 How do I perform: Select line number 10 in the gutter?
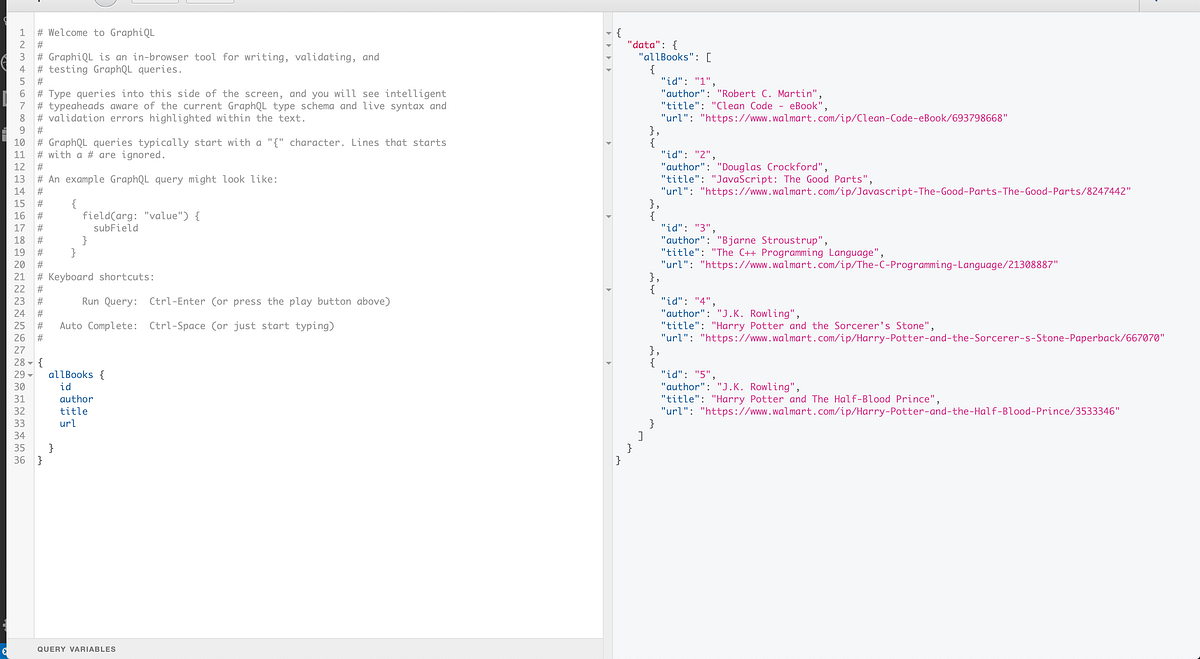(x=20, y=142)
